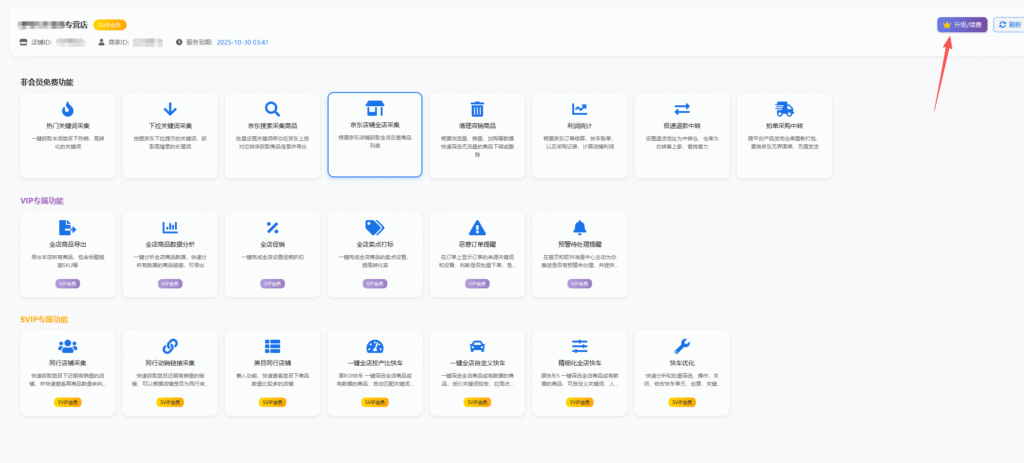Open the chart icon for 利润统计

point(579,109)
